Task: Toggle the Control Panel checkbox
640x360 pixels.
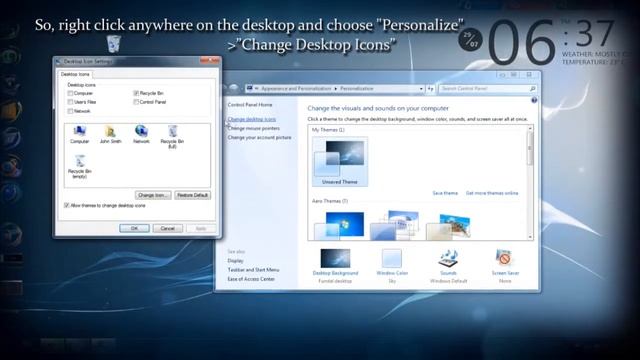Action: pyautogui.click(x=136, y=102)
